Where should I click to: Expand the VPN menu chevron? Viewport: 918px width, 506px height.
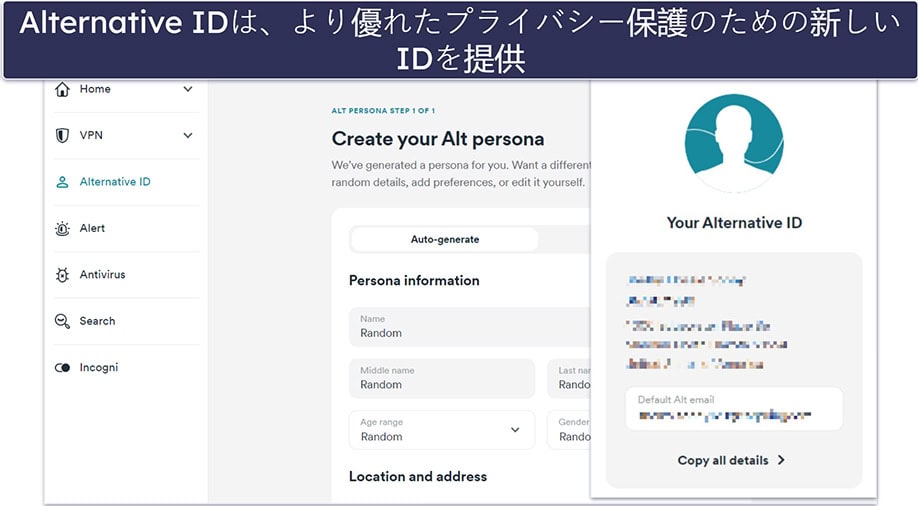click(188, 135)
